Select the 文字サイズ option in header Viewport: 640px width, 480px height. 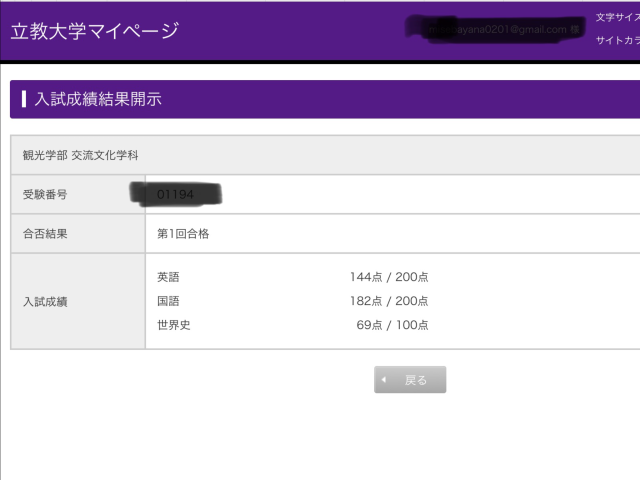(x=617, y=17)
